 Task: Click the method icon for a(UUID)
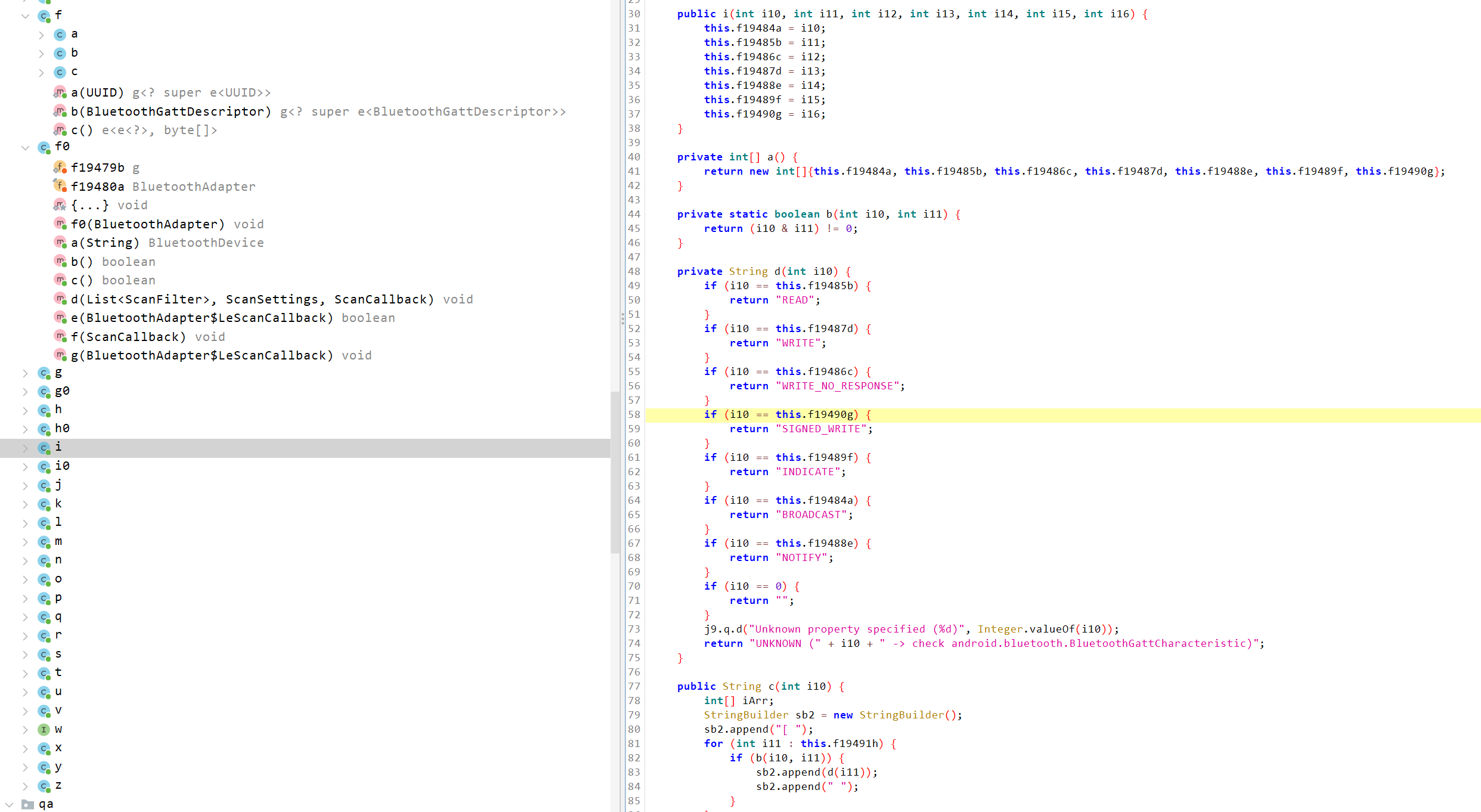tap(60, 92)
